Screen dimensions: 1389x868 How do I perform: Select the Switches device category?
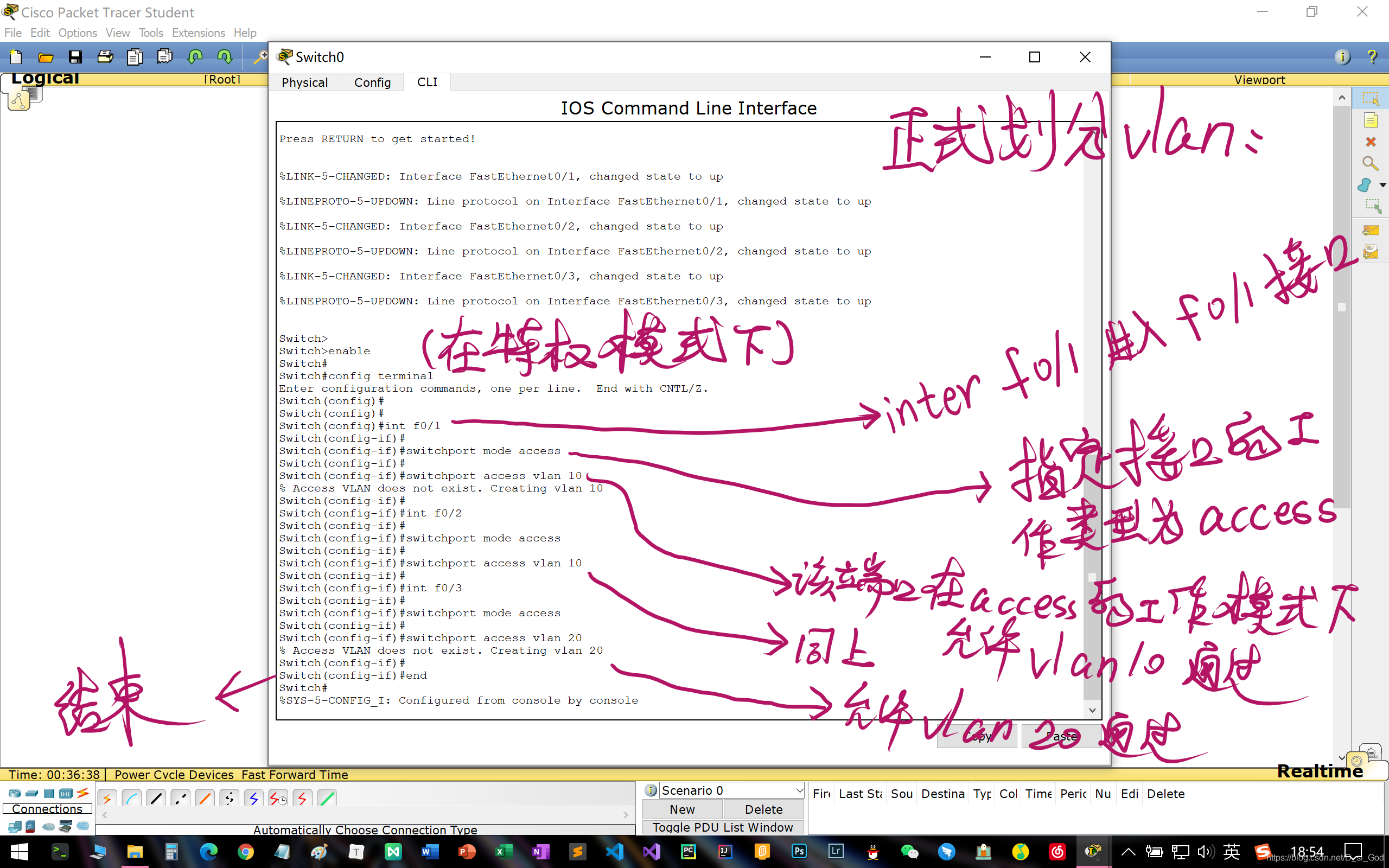click(x=31, y=793)
